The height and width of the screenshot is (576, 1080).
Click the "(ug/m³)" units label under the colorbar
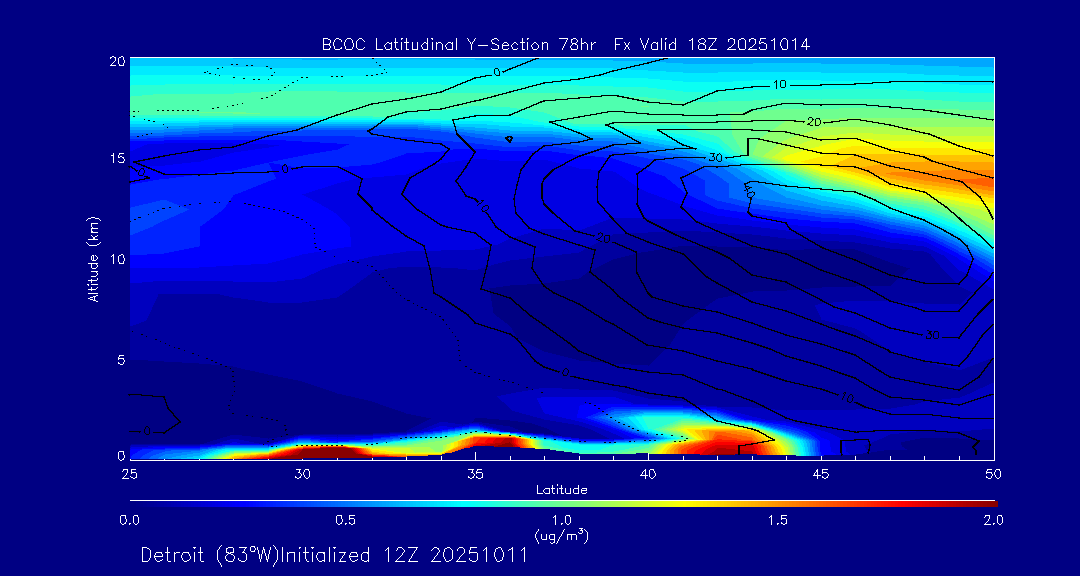pos(562,535)
